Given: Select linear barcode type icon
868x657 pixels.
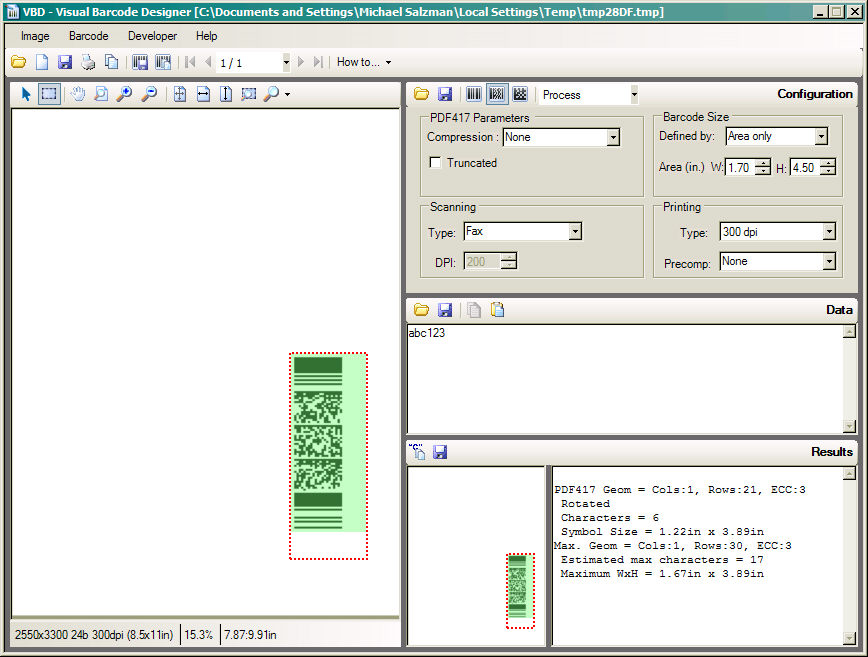Looking at the screenshot, I should point(474,94).
